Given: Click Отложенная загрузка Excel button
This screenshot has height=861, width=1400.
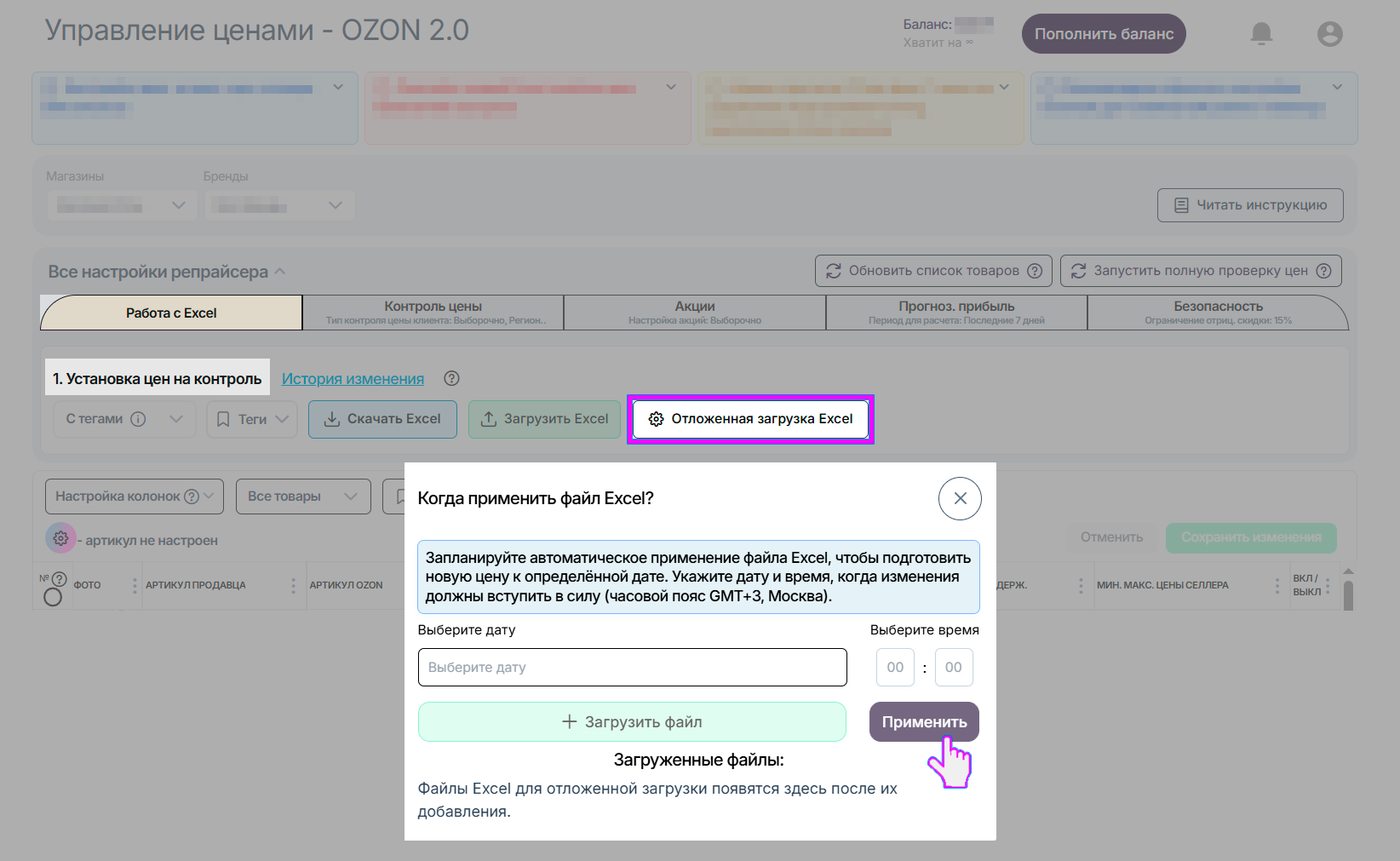Looking at the screenshot, I should coord(750,419).
